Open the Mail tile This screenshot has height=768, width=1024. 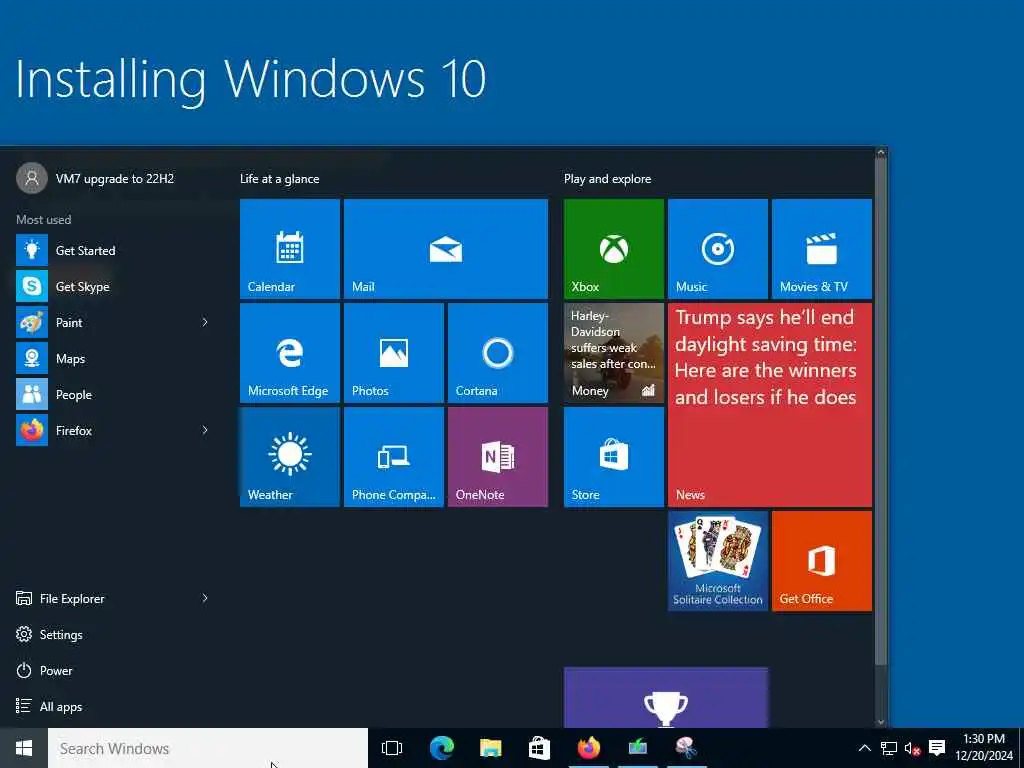(446, 249)
